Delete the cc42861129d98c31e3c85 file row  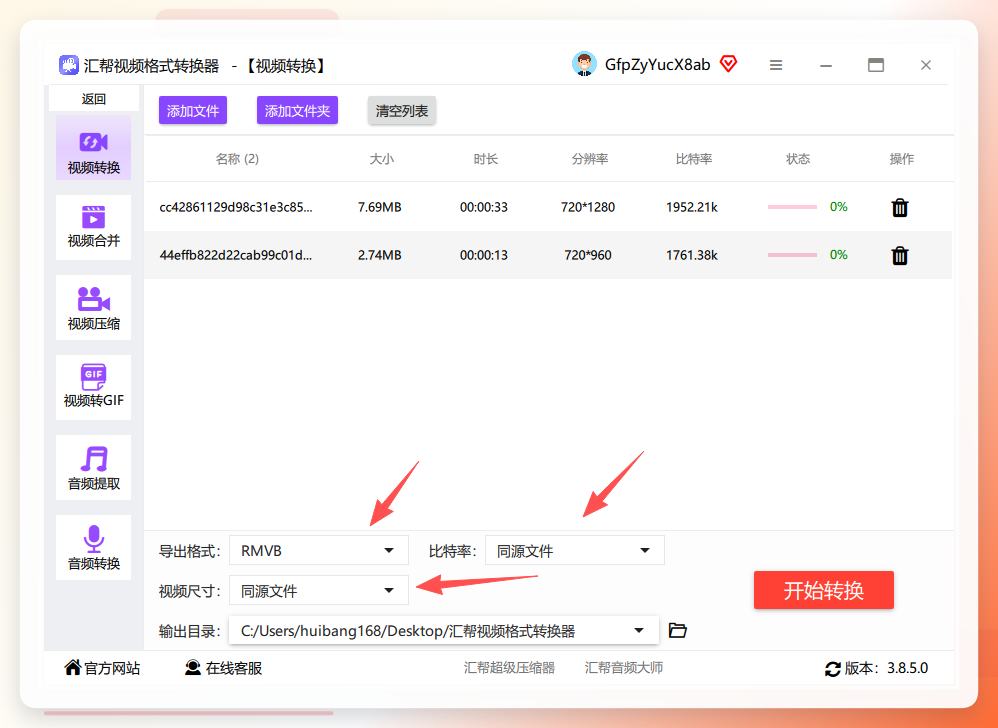click(899, 207)
